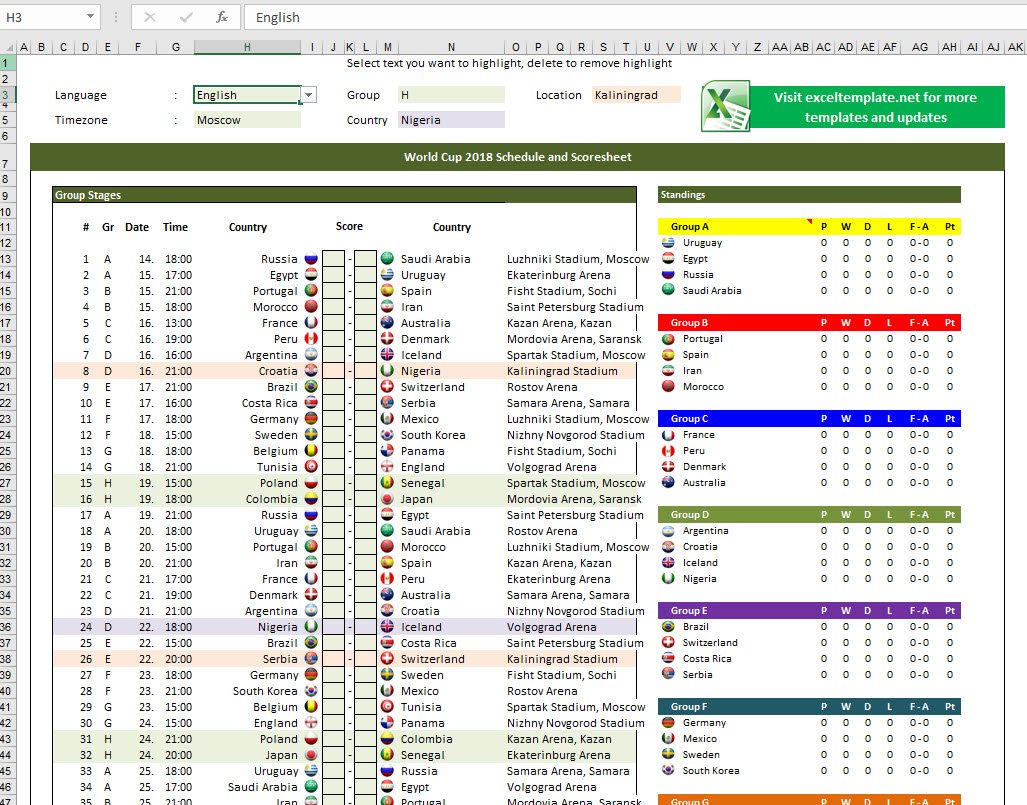Select the Timezone cell showing Moscow
Image resolution: width=1027 pixels, height=805 pixels.
(x=247, y=120)
